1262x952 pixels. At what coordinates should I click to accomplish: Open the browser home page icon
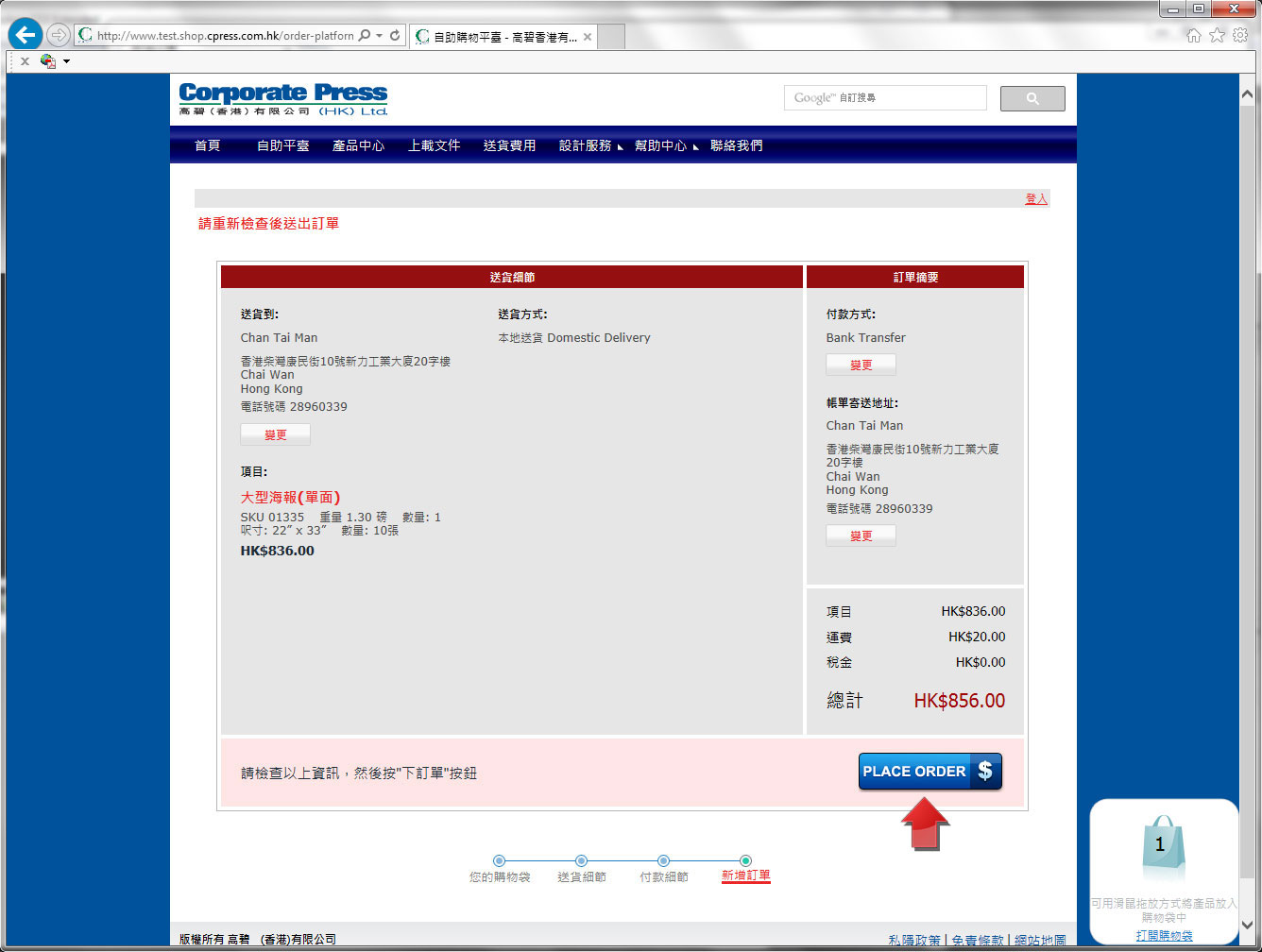[x=1194, y=35]
